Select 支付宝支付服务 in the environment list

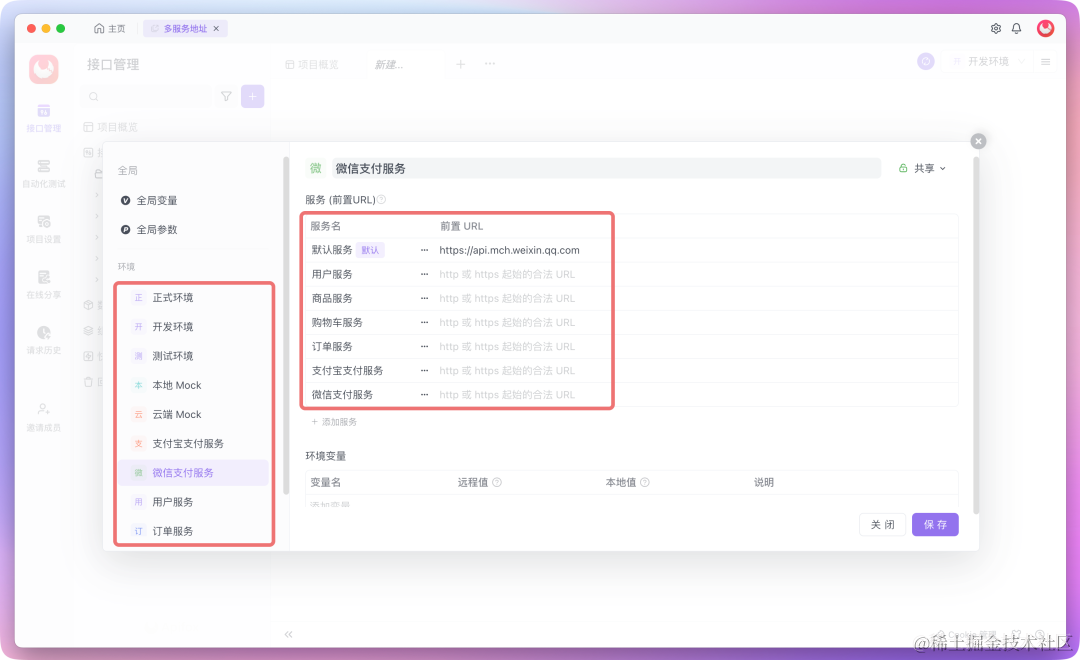coord(194,444)
